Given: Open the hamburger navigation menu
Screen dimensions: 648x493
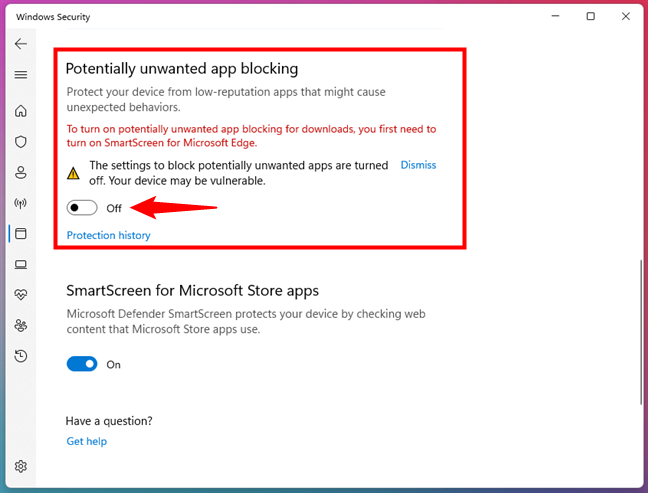Looking at the screenshot, I should (21, 75).
